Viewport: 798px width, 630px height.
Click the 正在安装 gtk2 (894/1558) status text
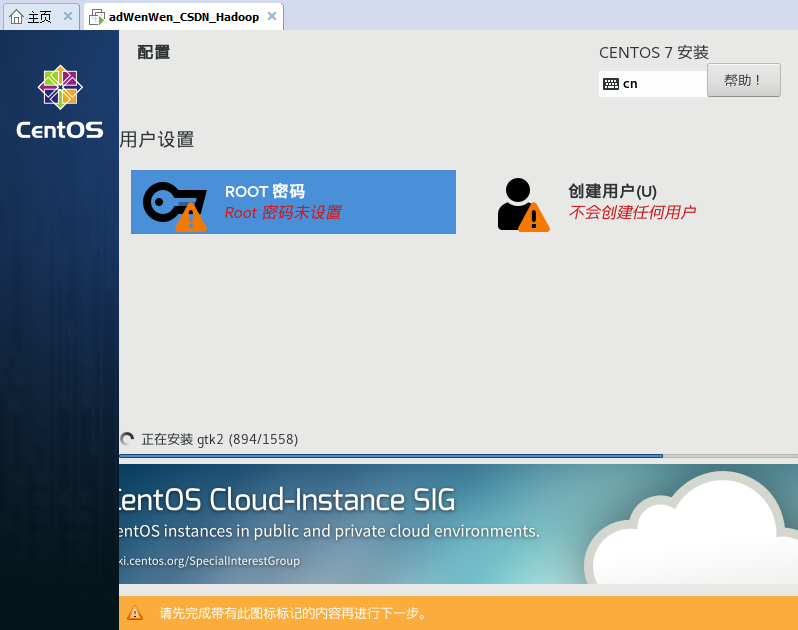point(220,439)
